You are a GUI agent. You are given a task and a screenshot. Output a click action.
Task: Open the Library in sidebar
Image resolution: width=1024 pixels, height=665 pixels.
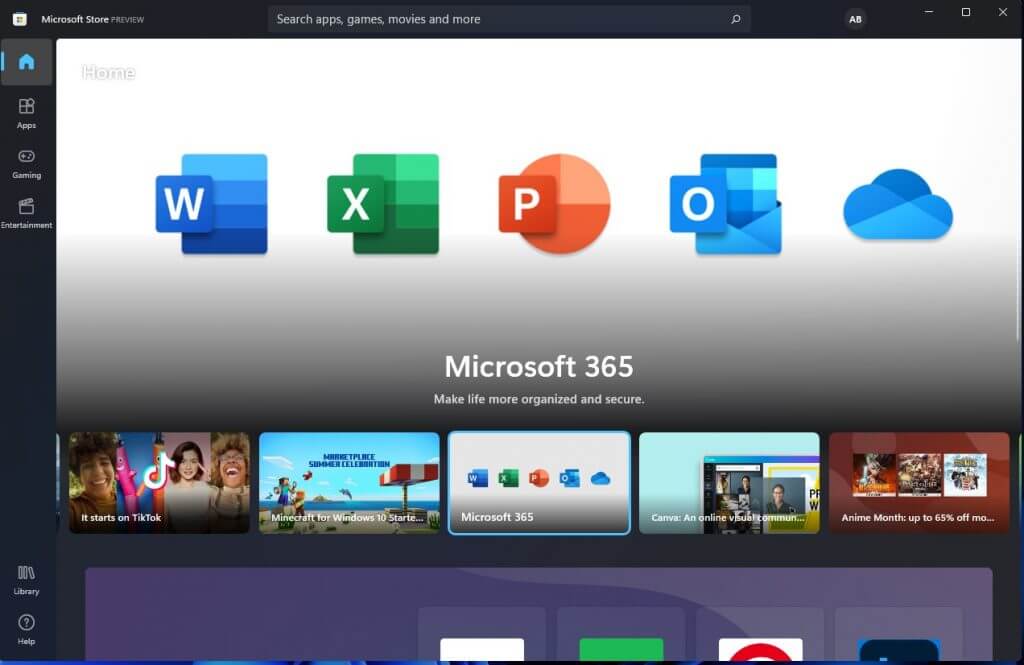pos(26,580)
